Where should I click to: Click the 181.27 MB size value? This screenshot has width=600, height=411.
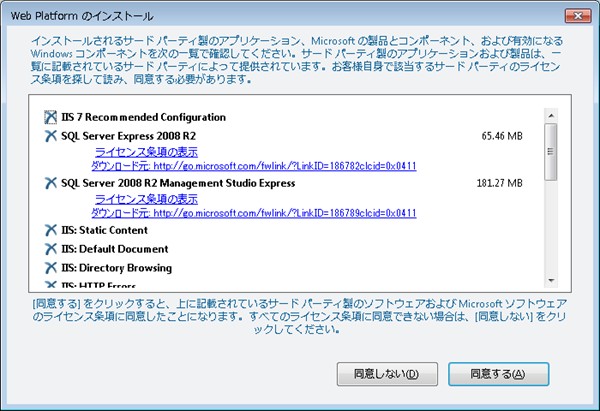[500, 183]
